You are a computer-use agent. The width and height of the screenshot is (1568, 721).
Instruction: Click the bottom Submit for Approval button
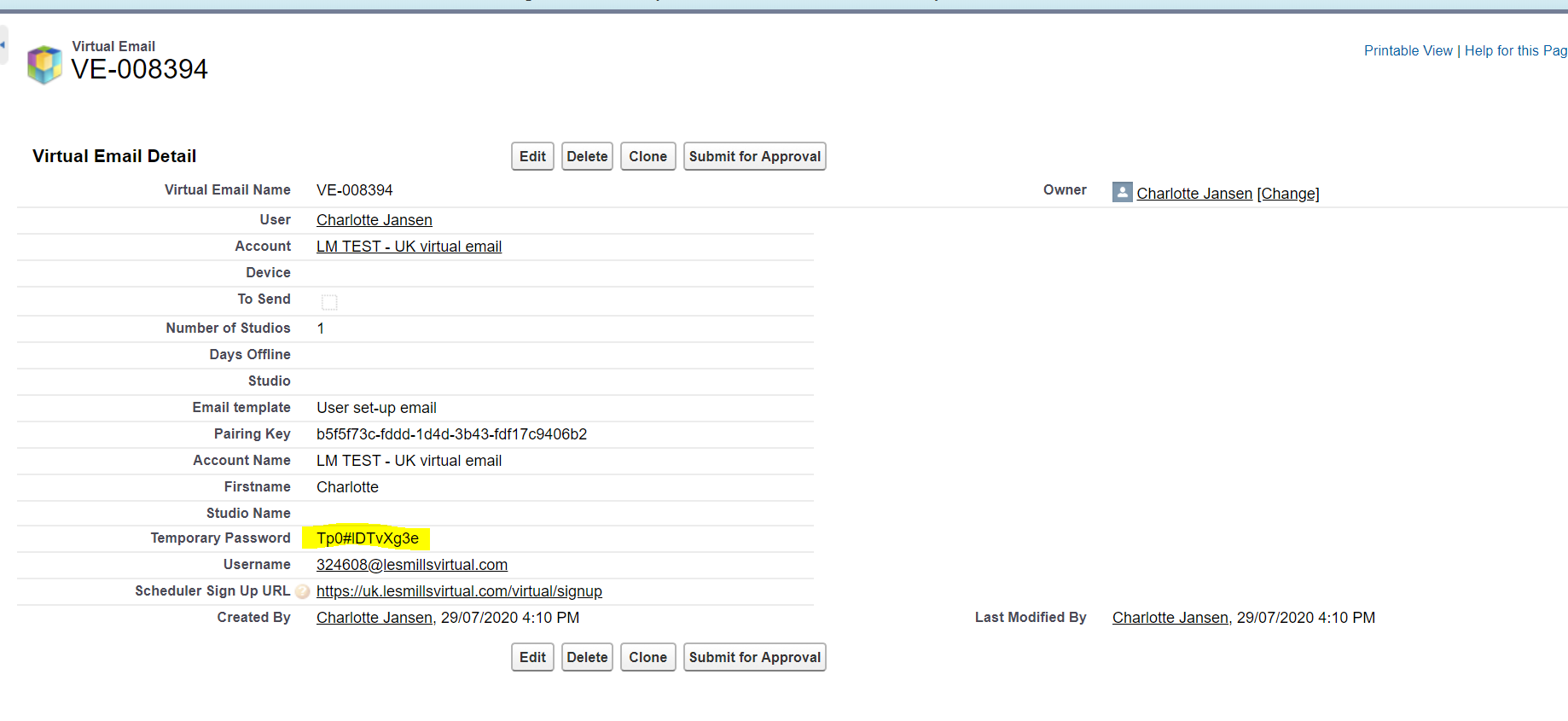tap(754, 657)
